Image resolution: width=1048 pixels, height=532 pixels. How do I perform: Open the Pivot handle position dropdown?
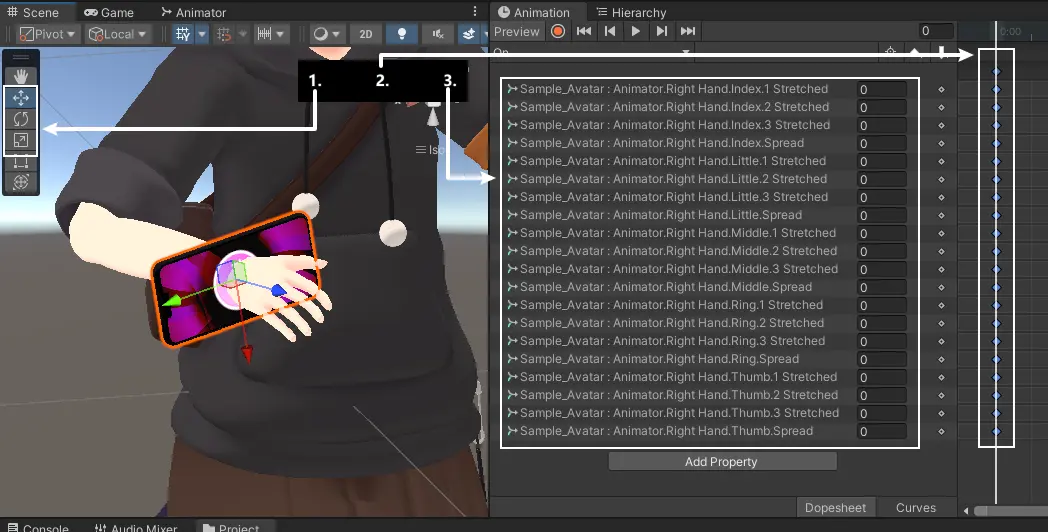pyautogui.click(x=46, y=34)
